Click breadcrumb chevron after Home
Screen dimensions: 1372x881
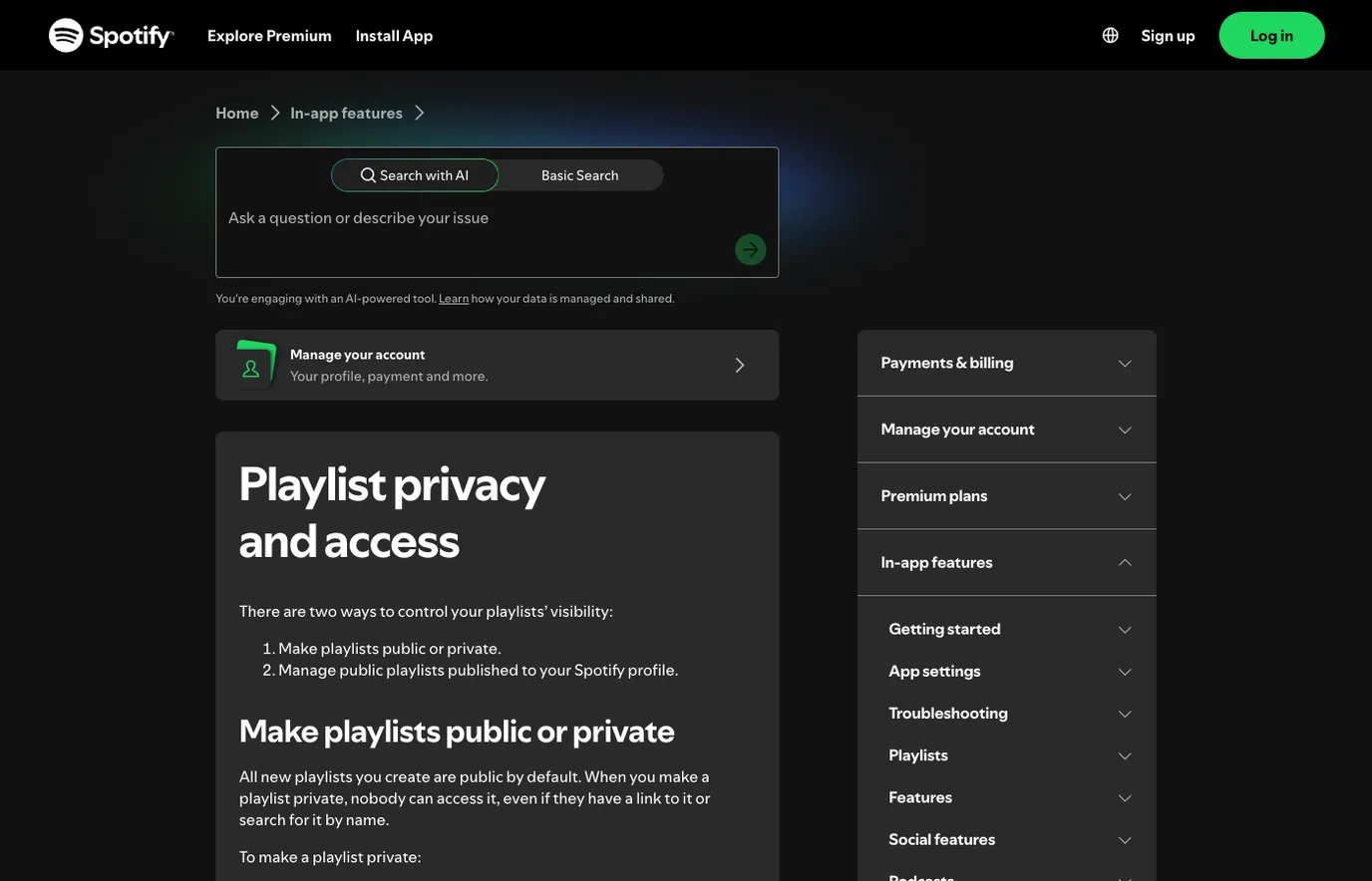click(x=275, y=113)
